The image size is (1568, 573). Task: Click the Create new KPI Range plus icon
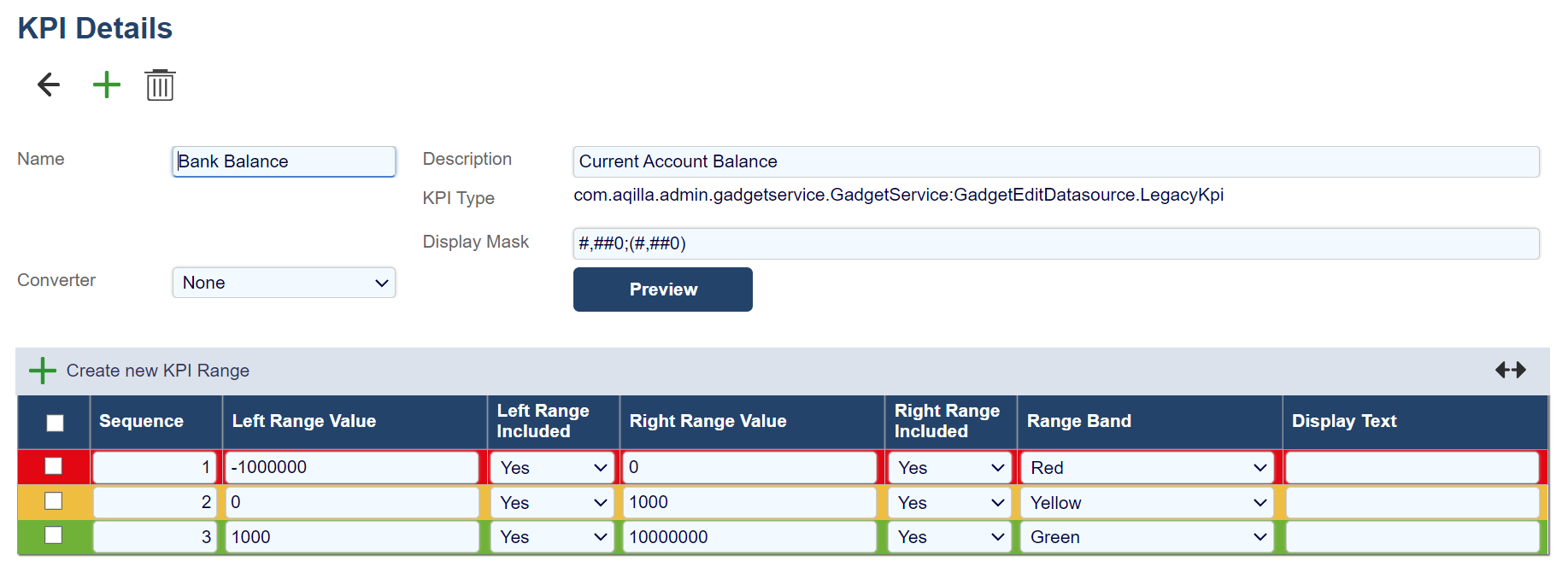[42, 371]
